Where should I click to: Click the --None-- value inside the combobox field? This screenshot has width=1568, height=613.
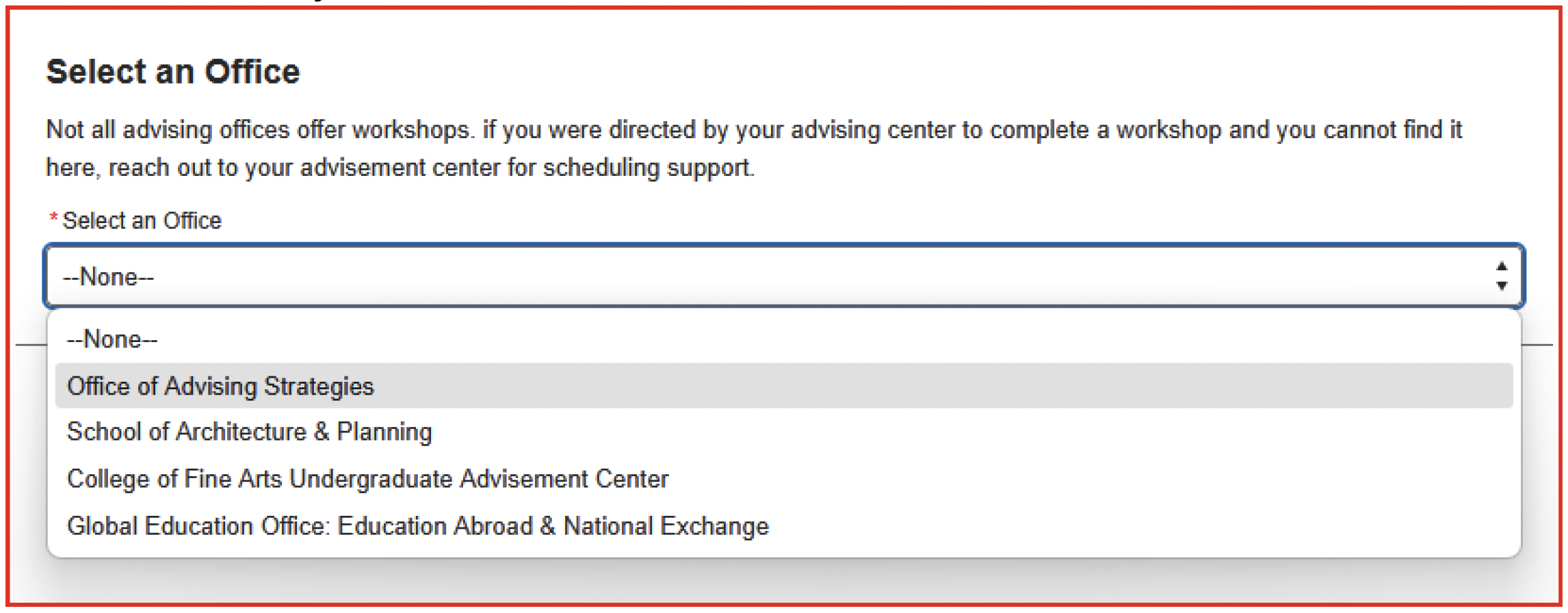click(x=109, y=277)
